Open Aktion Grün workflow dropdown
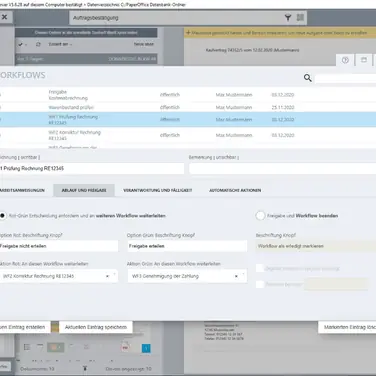376x376 pixels. [187, 276]
